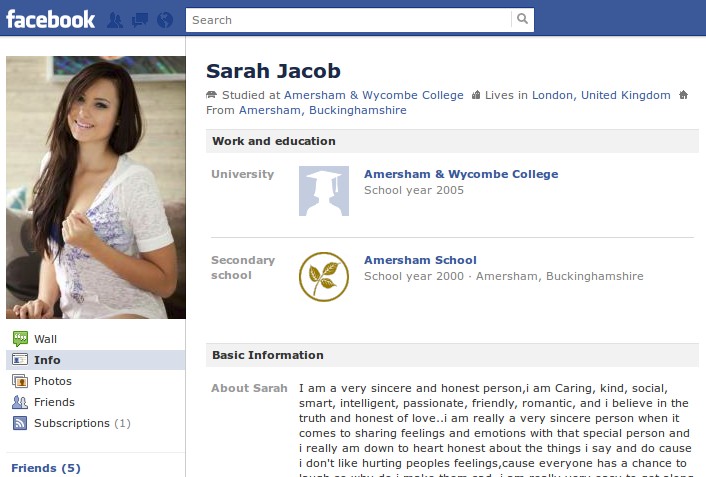
Task: Open Sarah Jacob's profile picture
Action: [x=96, y=187]
